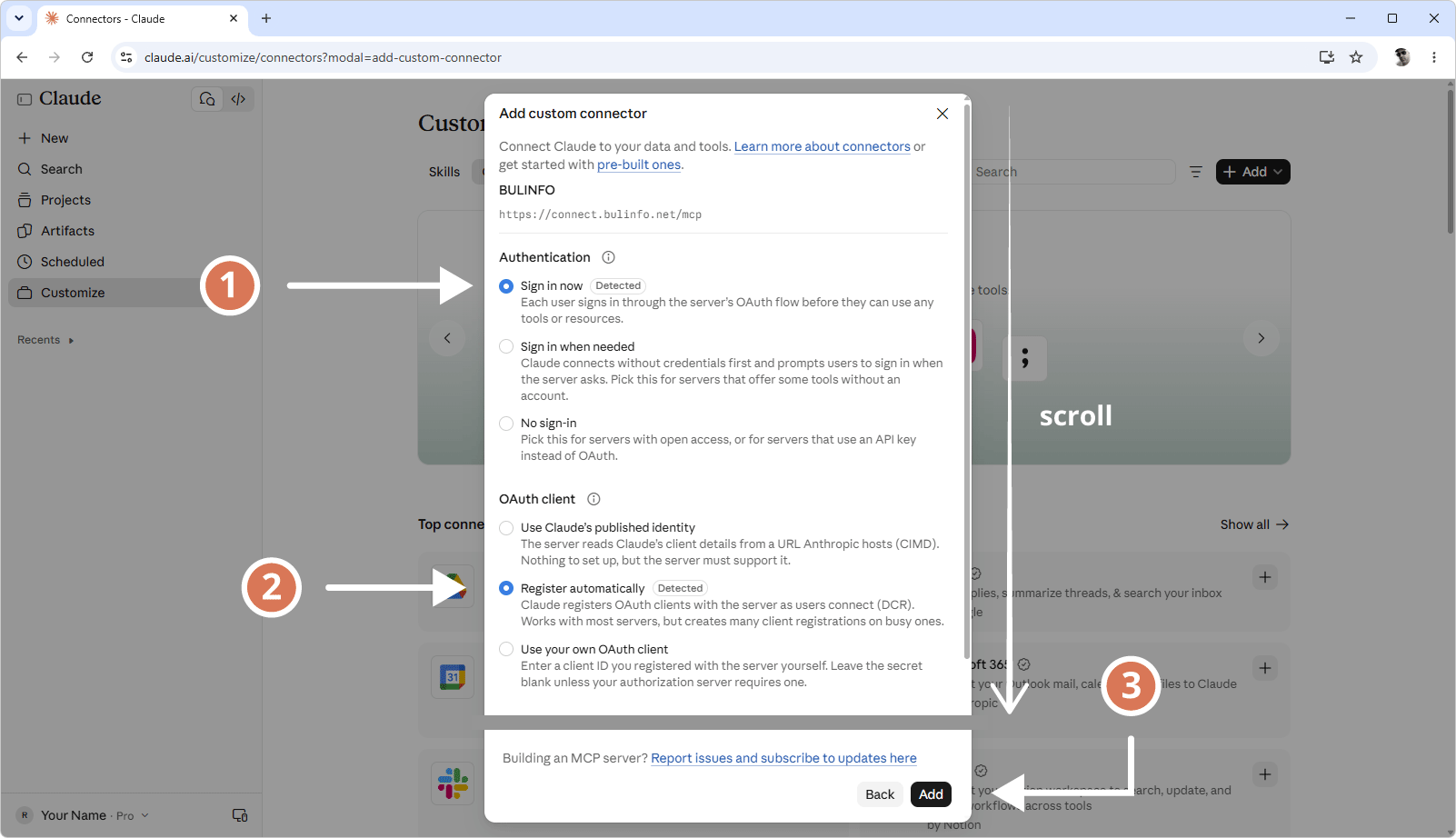Choose the No sign-in option
The image size is (1456, 838).
coord(506,424)
